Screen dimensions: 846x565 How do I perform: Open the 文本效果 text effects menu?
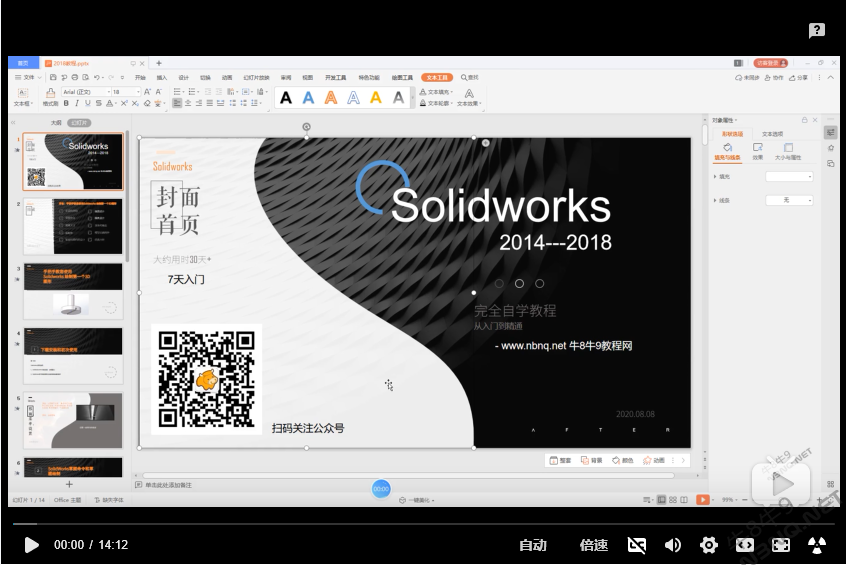click(x=469, y=98)
